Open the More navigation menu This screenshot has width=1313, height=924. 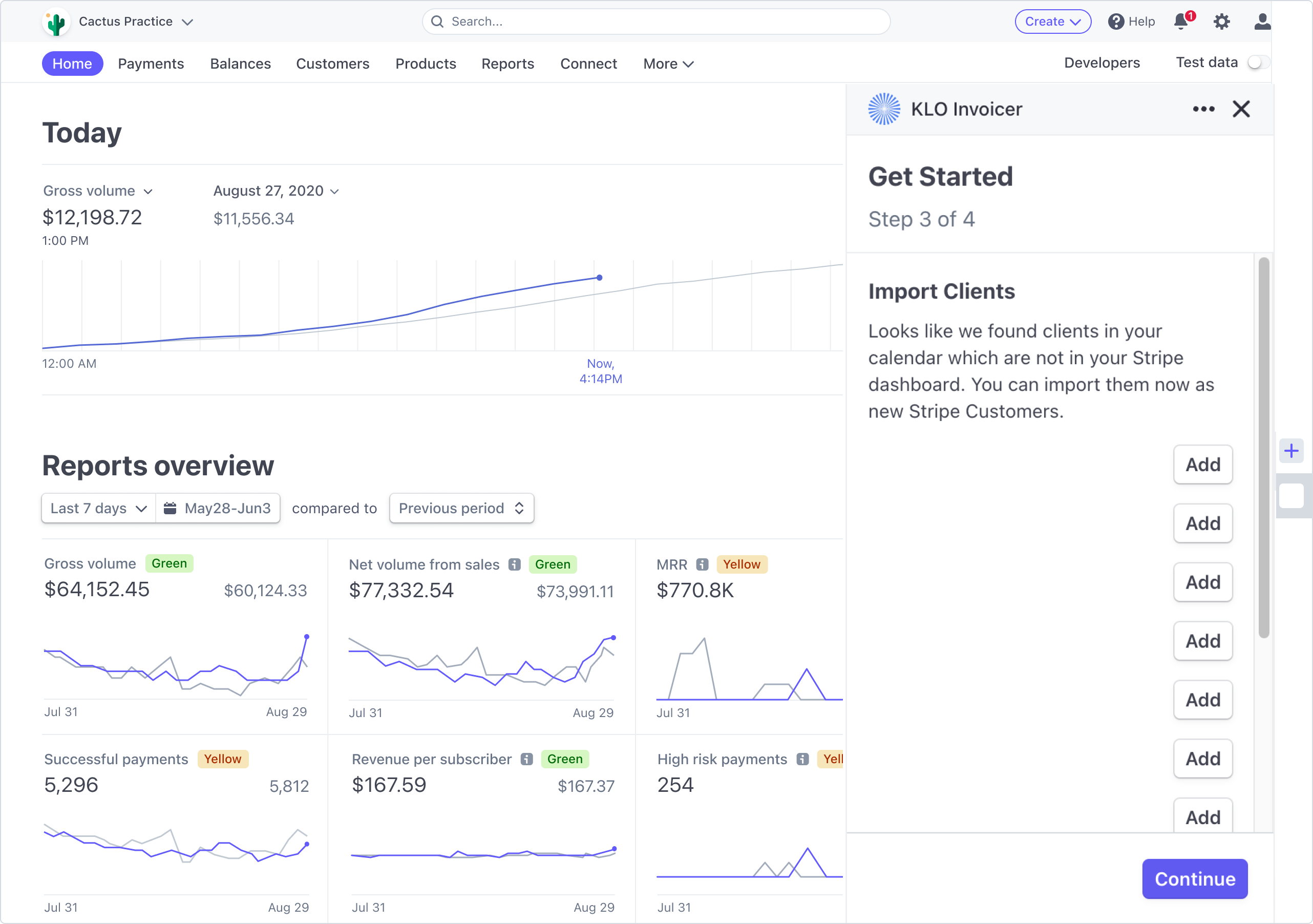[x=667, y=64]
